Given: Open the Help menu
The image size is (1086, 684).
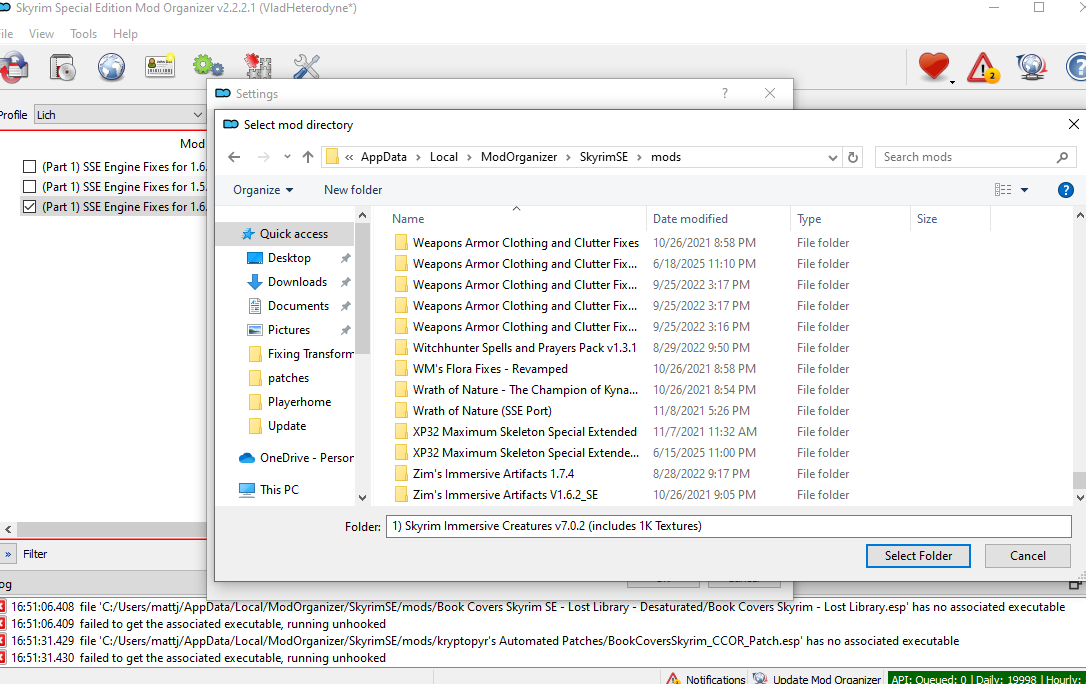Looking at the screenshot, I should (125, 33).
